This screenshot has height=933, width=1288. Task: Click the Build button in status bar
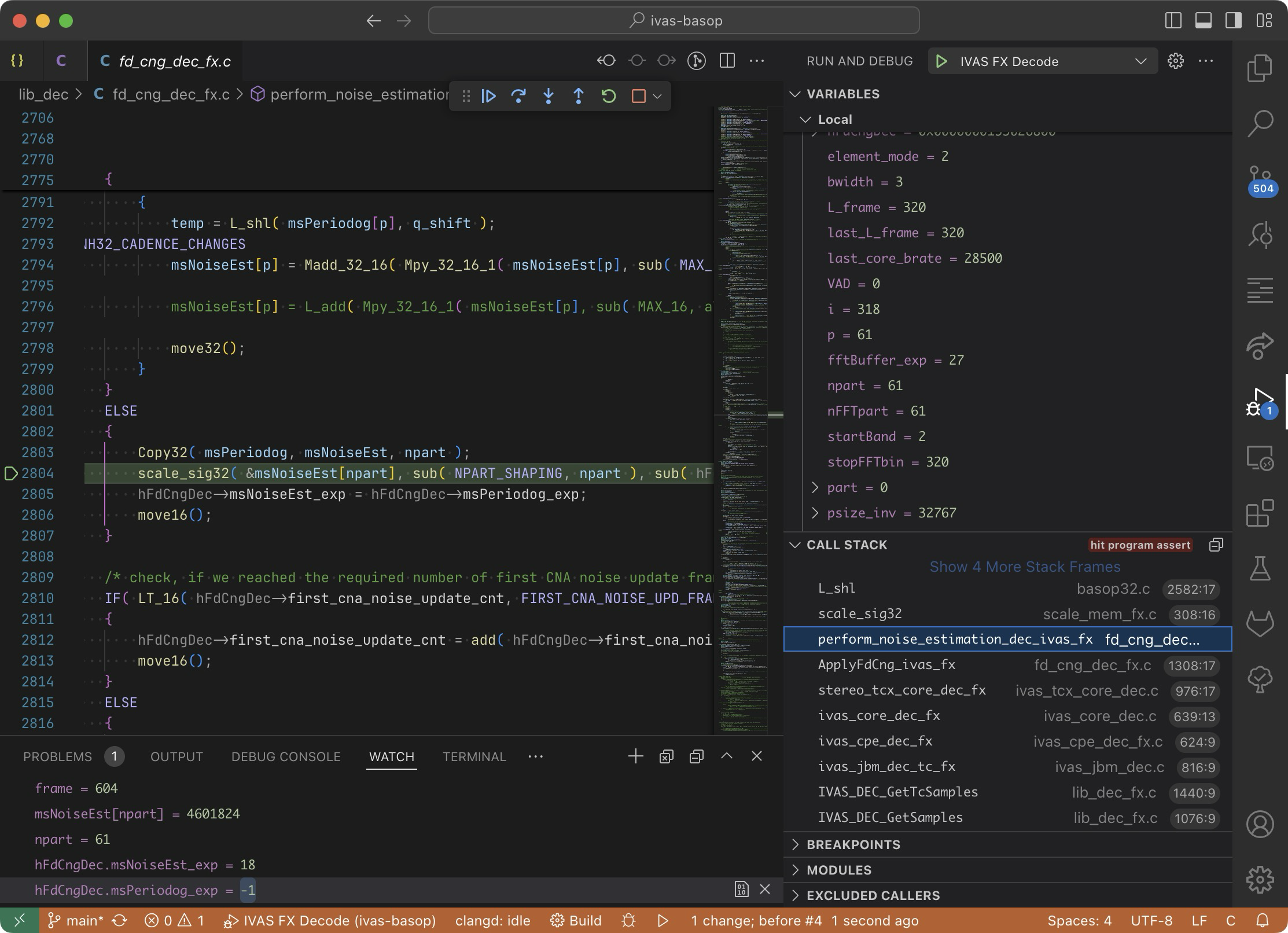(x=576, y=920)
